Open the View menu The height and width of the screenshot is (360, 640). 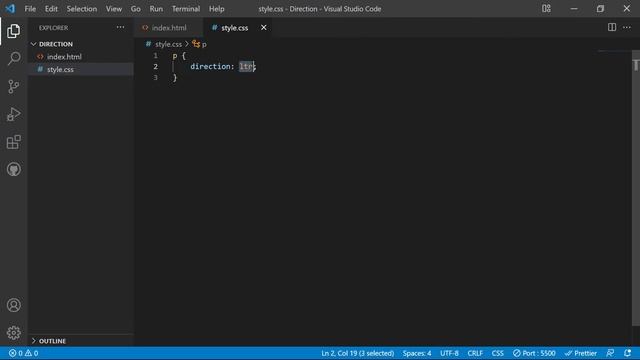point(114,9)
